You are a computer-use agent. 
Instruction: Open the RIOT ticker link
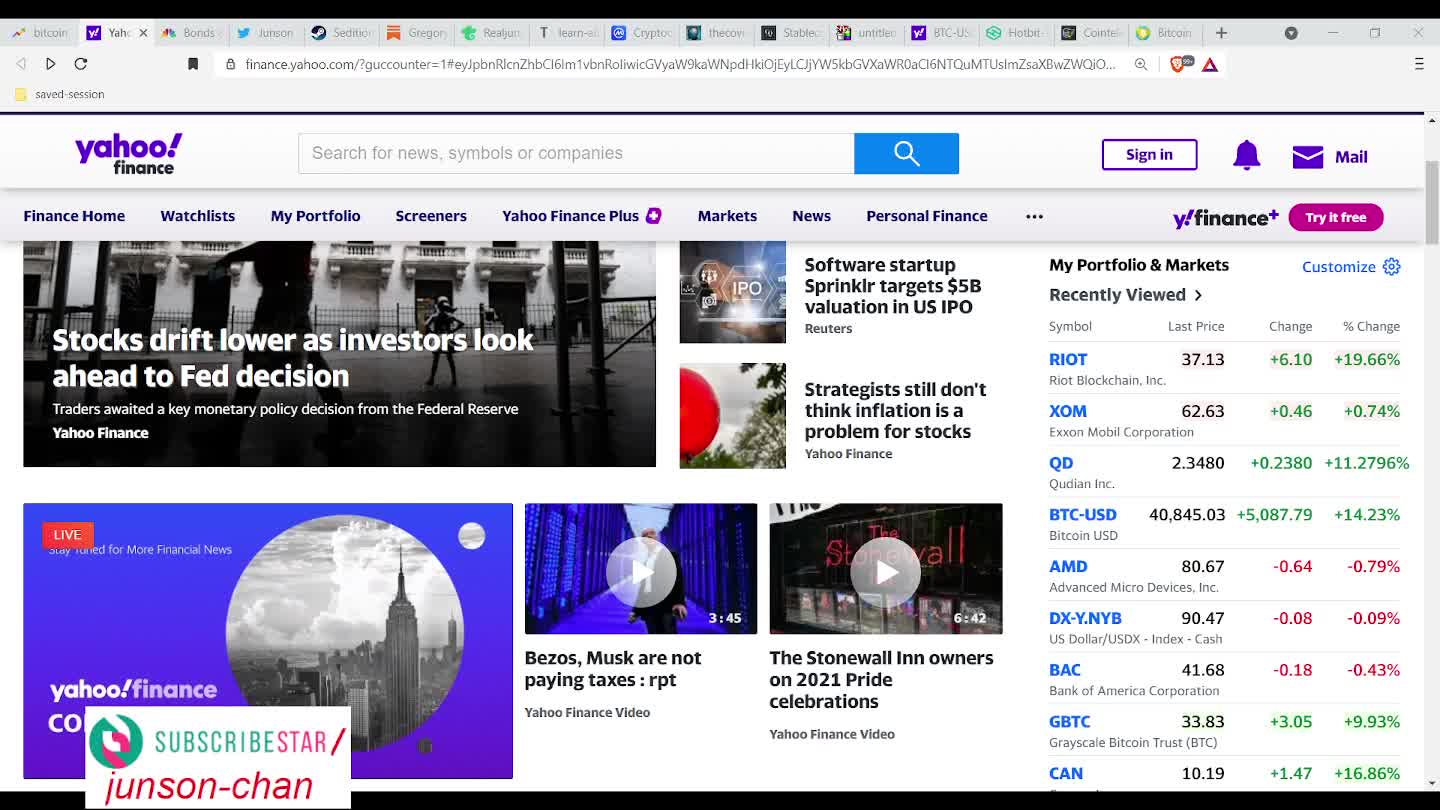click(1067, 359)
